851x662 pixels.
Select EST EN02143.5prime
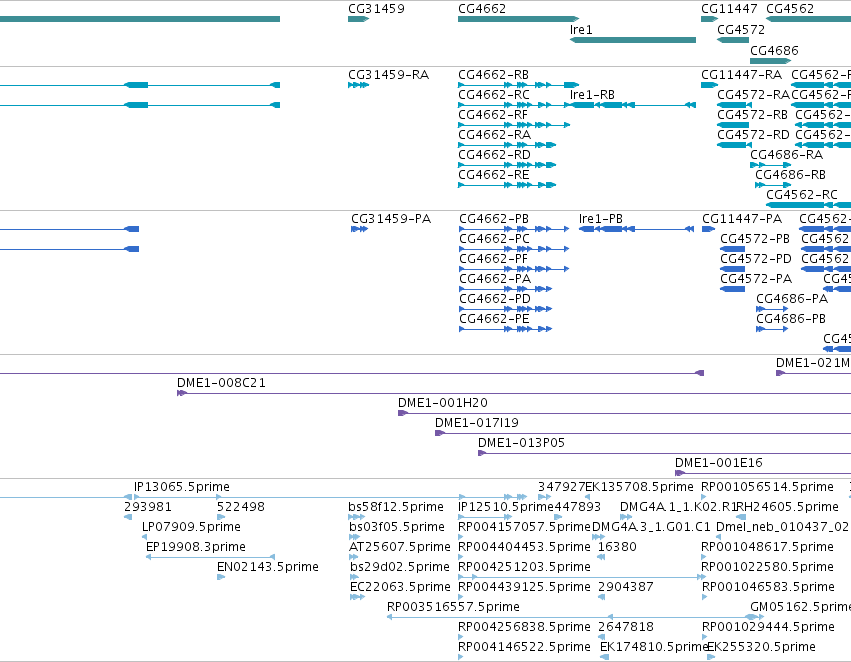click(x=268, y=568)
